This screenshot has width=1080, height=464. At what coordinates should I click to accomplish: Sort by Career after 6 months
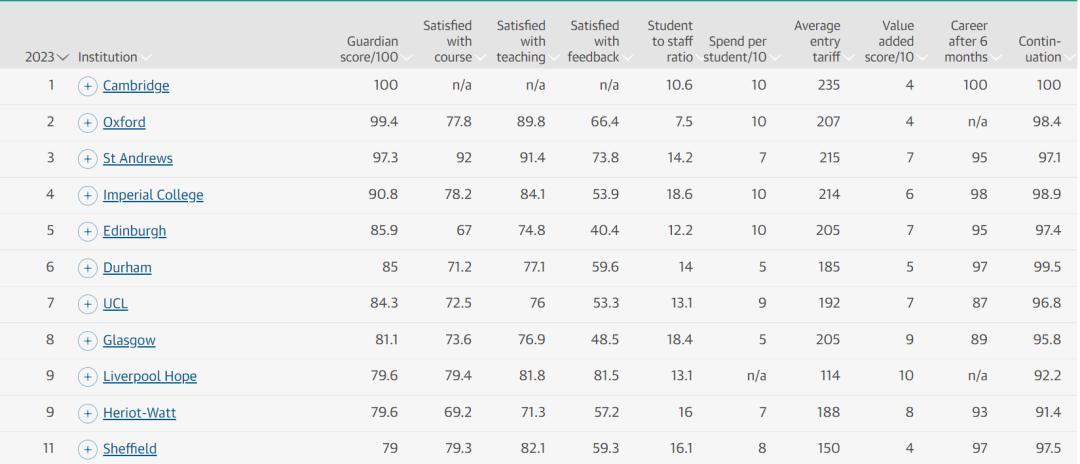[x=967, y=41]
